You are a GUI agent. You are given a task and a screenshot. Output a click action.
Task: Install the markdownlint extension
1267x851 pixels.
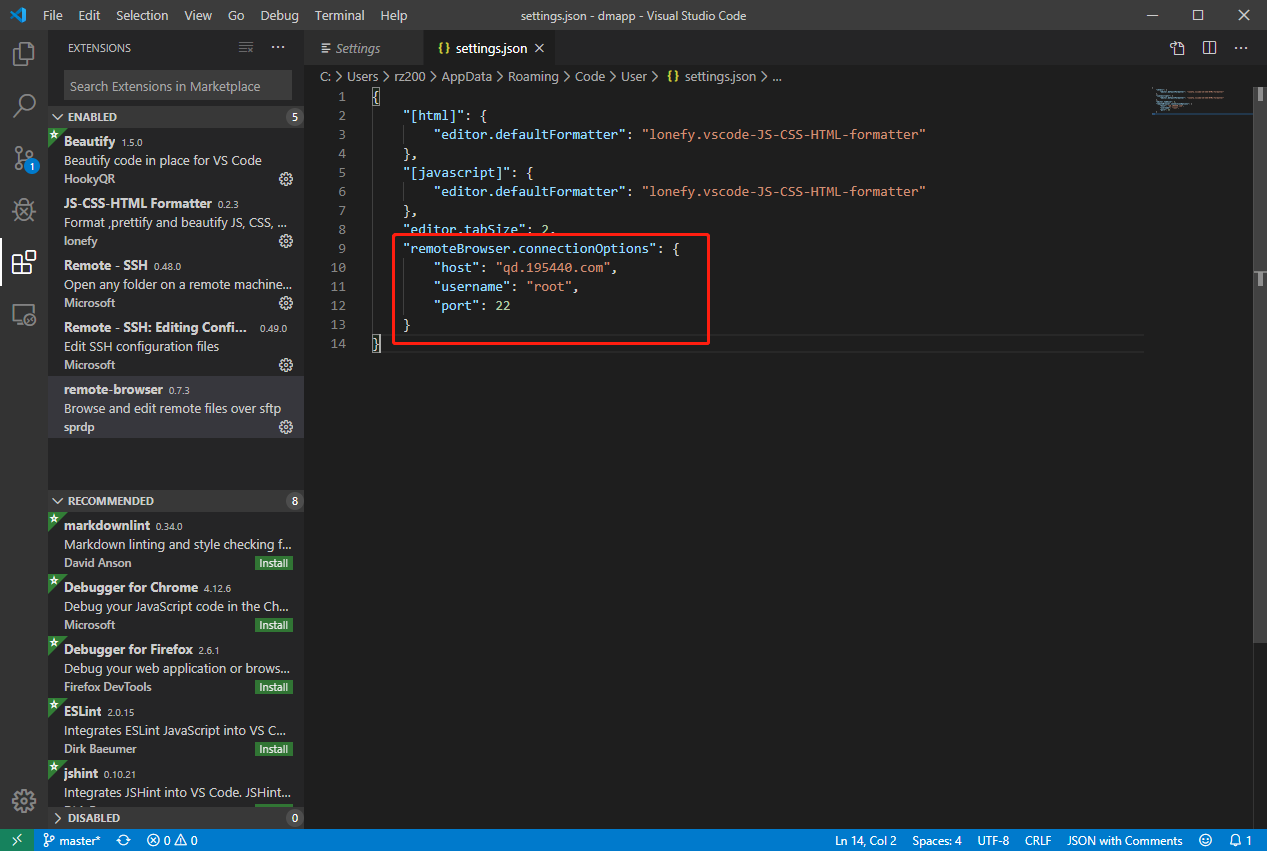coord(273,563)
